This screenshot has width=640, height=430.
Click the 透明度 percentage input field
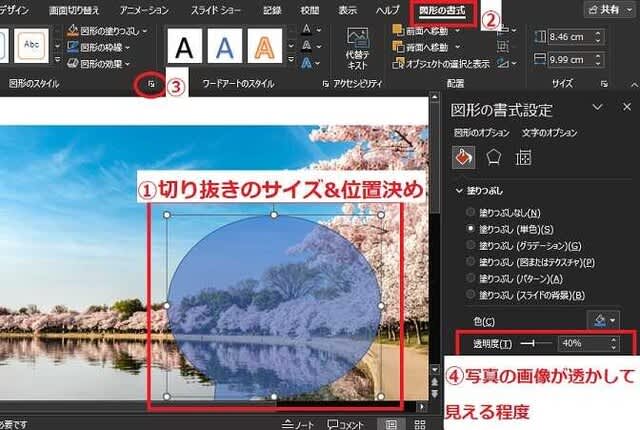[x=578, y=343]
